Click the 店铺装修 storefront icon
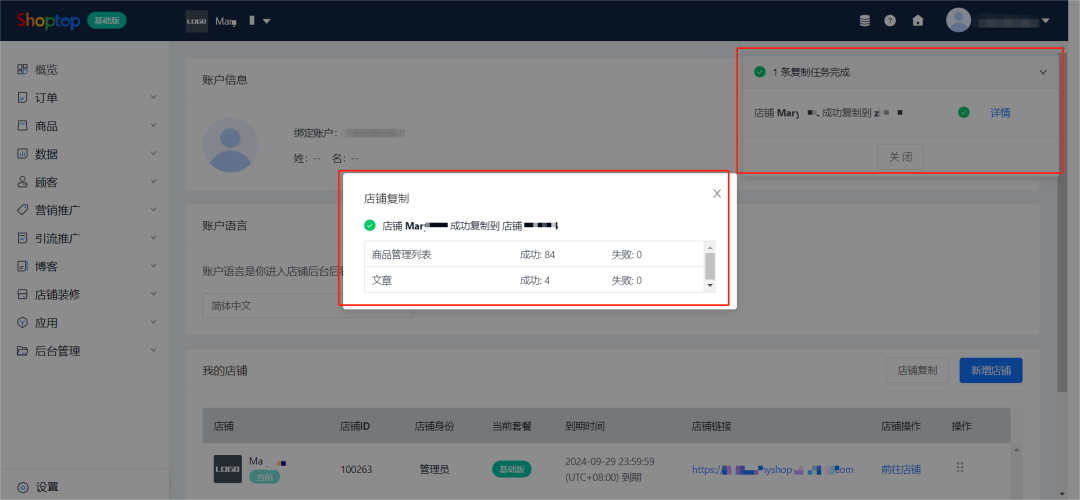Screen dimensions: 1080x500 click(22, 294)
